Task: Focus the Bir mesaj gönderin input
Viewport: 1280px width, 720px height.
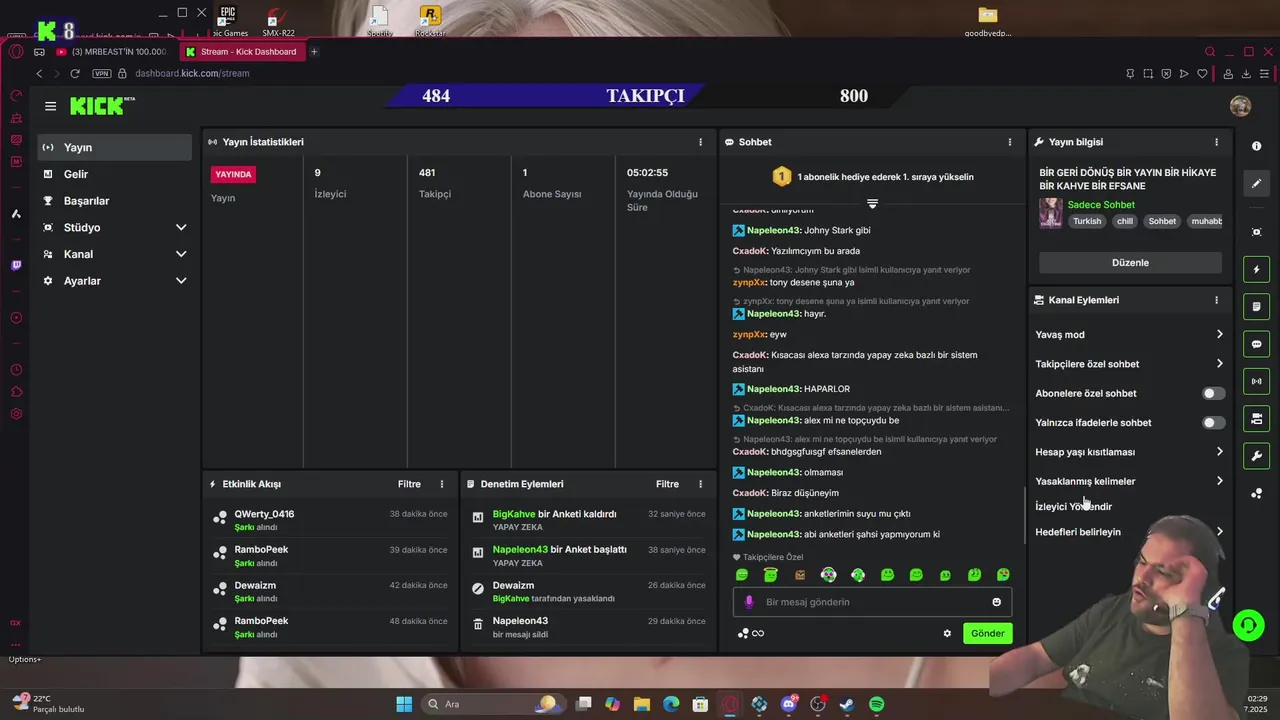Action: point(872,602)
